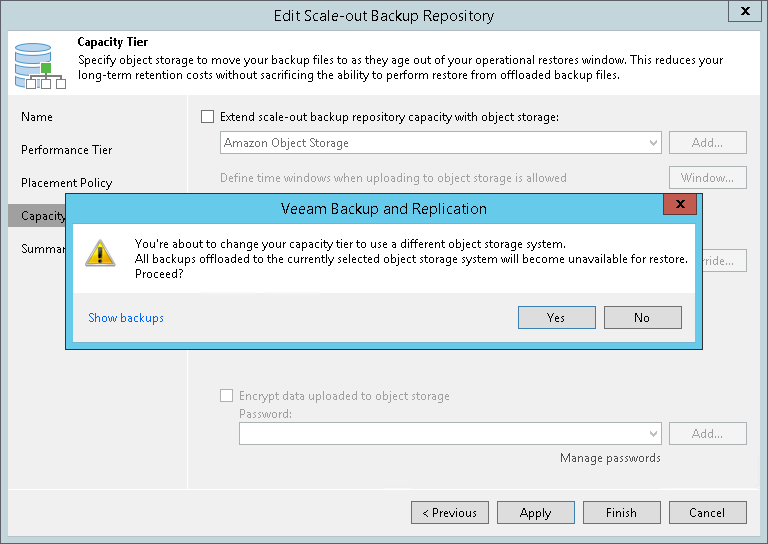This screenshot has height=544, width=768.
Task: Click the 'Proceed?' warning text
Action: [159, 274]
